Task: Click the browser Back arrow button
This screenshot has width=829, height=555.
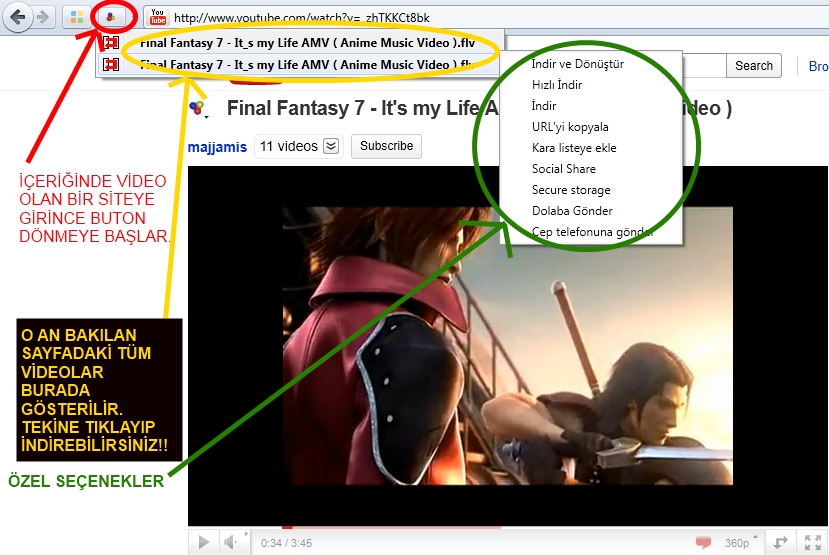Action: pos(18,17)
